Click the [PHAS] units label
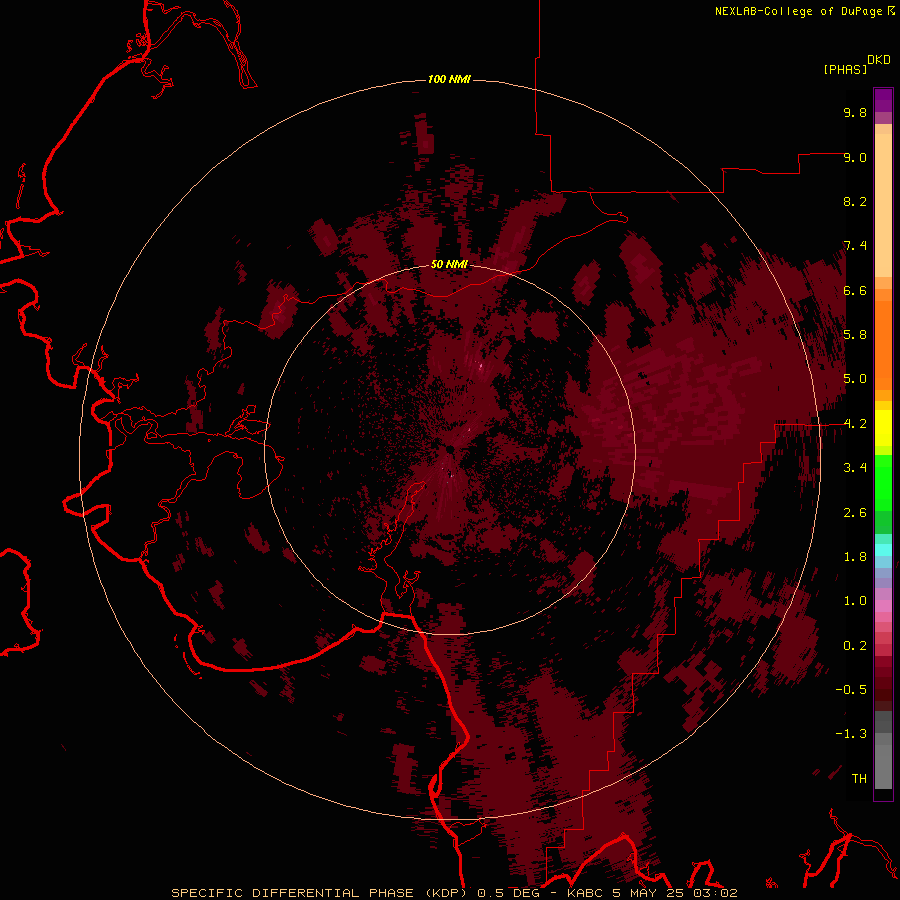Viewport: 900px width, 900px height. pos(845,70)
